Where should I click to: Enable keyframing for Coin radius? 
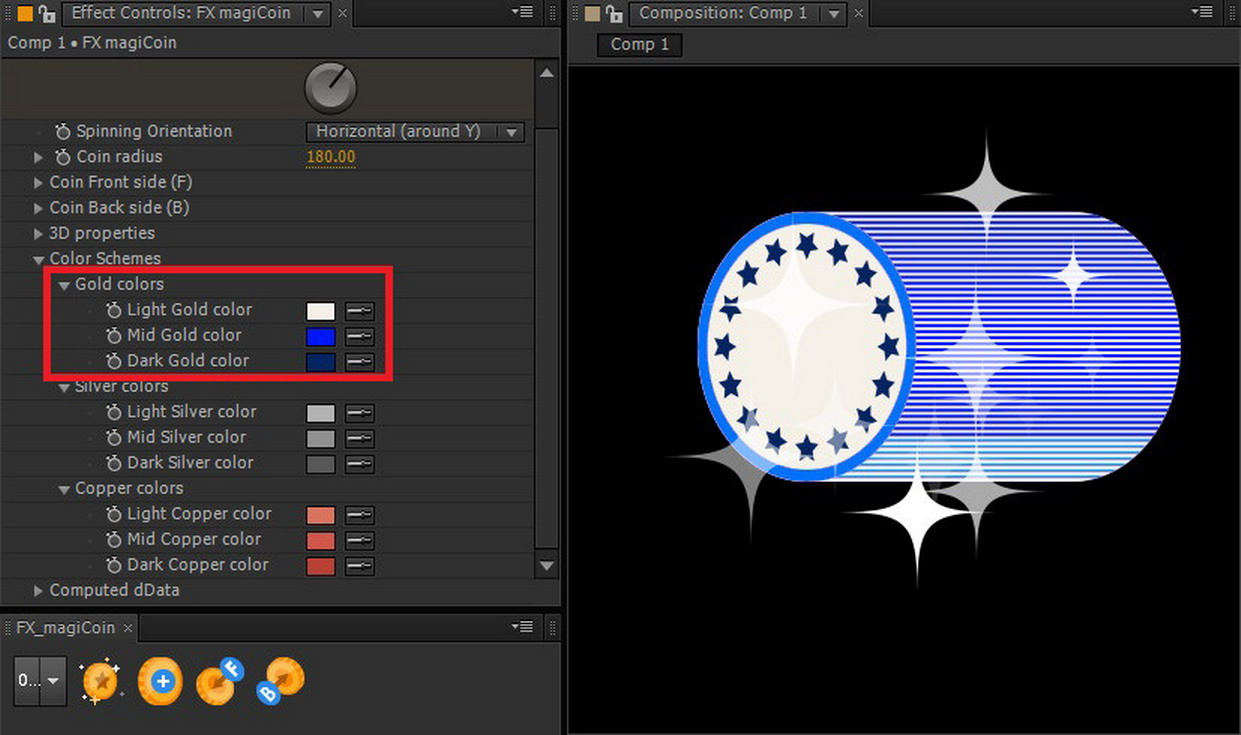click(x=64, y=156)
